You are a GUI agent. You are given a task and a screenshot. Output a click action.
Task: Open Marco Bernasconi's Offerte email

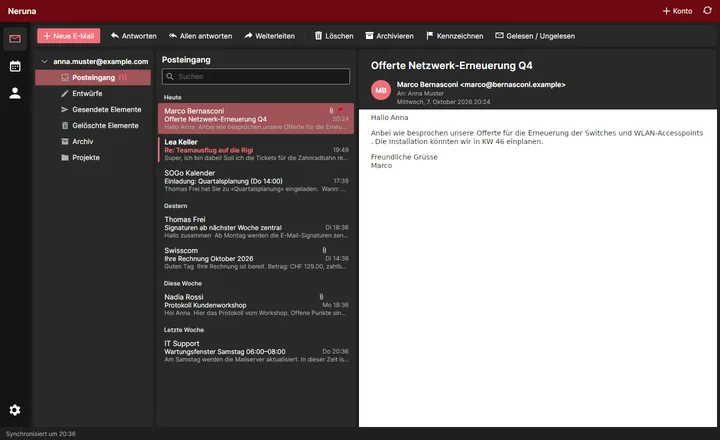(256, 118)
